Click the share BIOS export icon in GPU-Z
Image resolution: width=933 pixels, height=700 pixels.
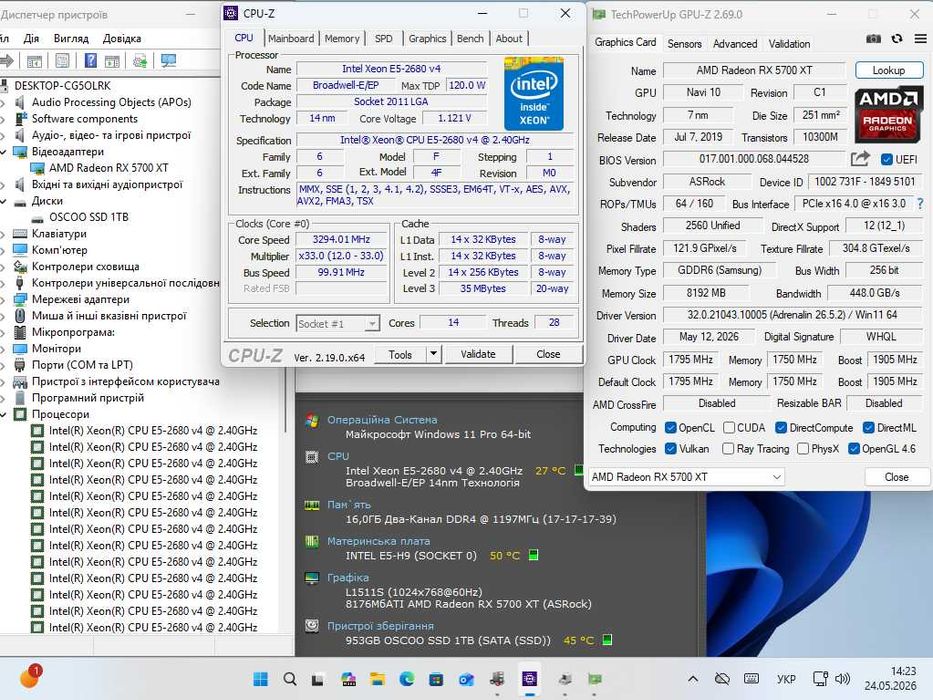(x=860, y=159)
